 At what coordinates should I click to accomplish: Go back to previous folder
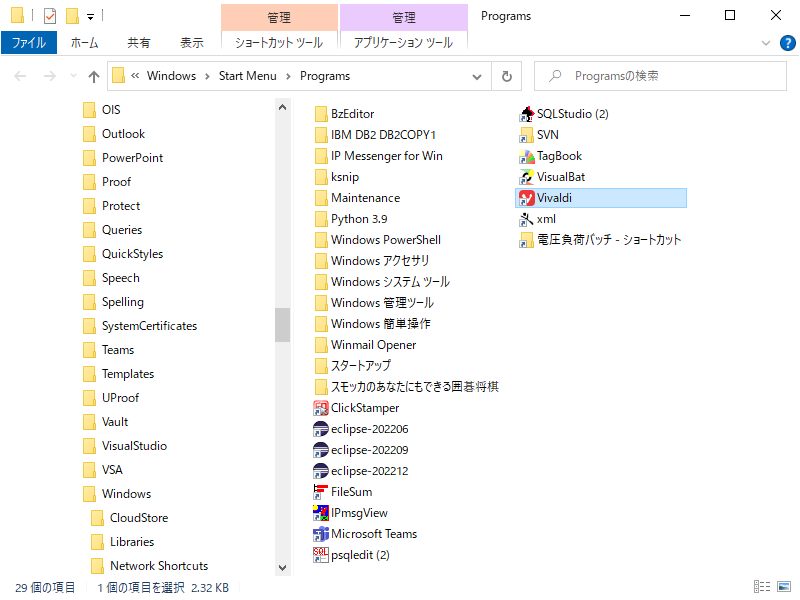click(20, 77)
